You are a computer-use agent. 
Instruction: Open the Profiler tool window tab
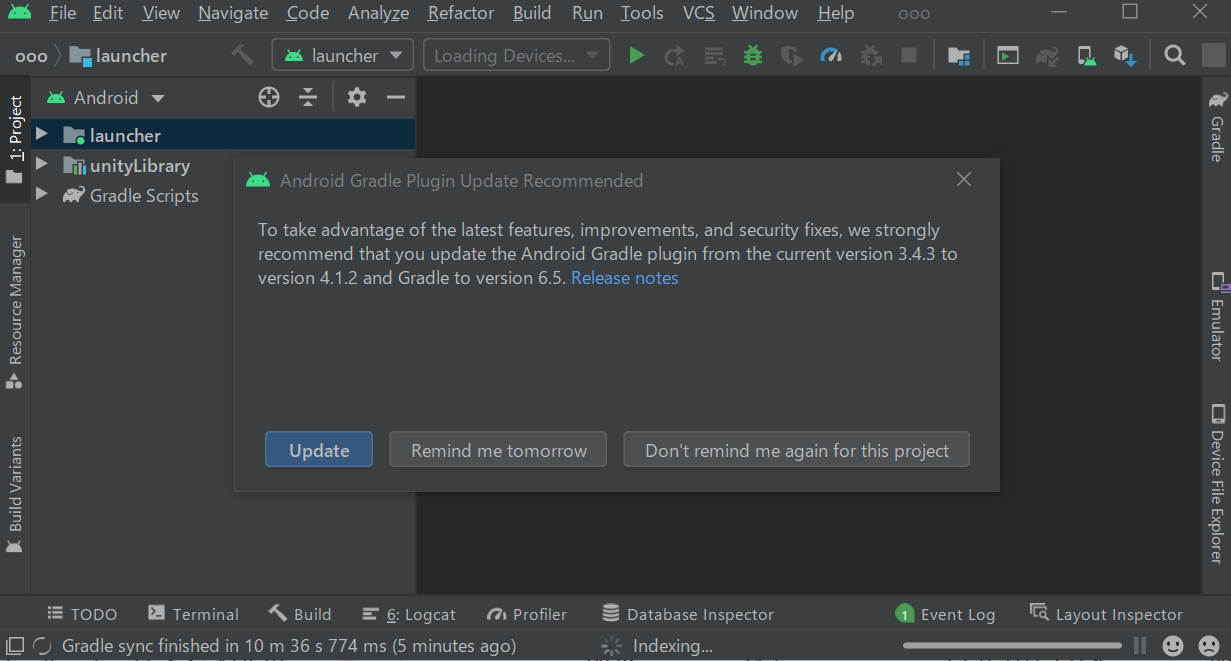click(527, 614)
